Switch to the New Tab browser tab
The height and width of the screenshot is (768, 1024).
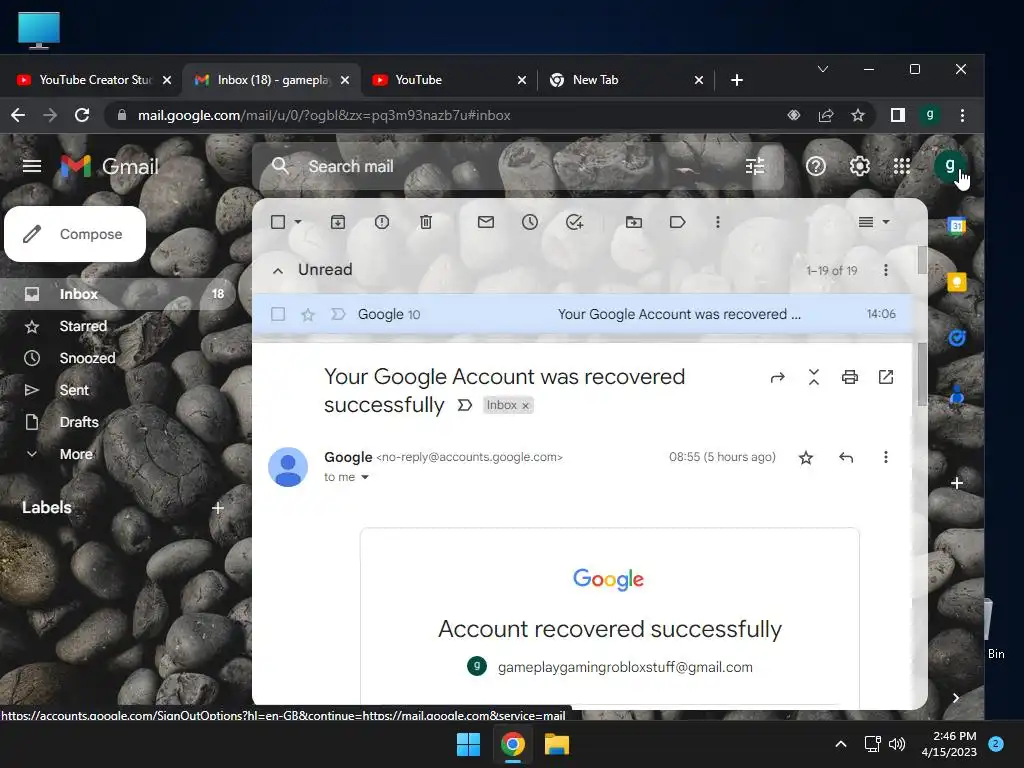626,80
